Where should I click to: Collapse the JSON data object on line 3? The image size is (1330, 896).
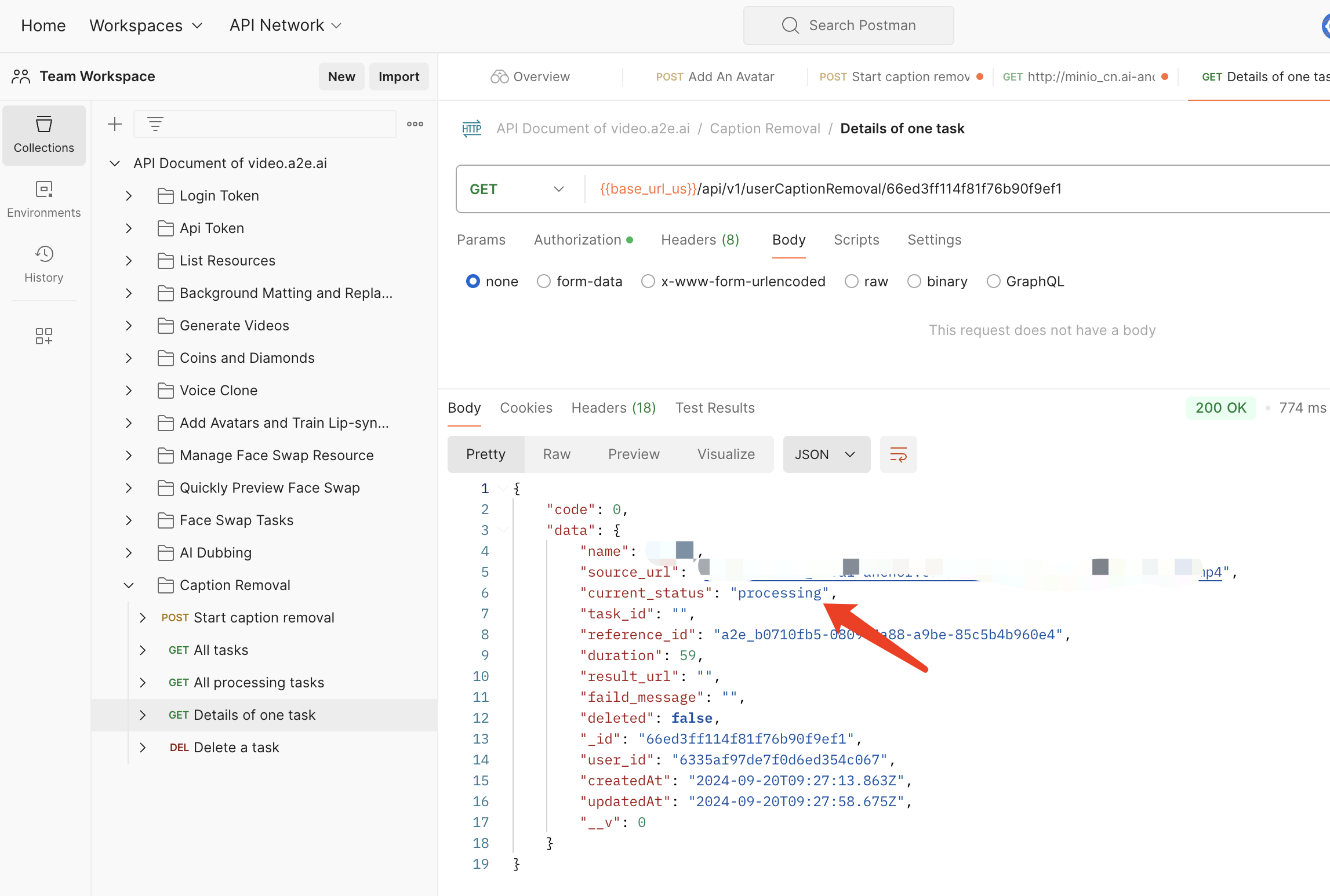(x=503, y=530)
